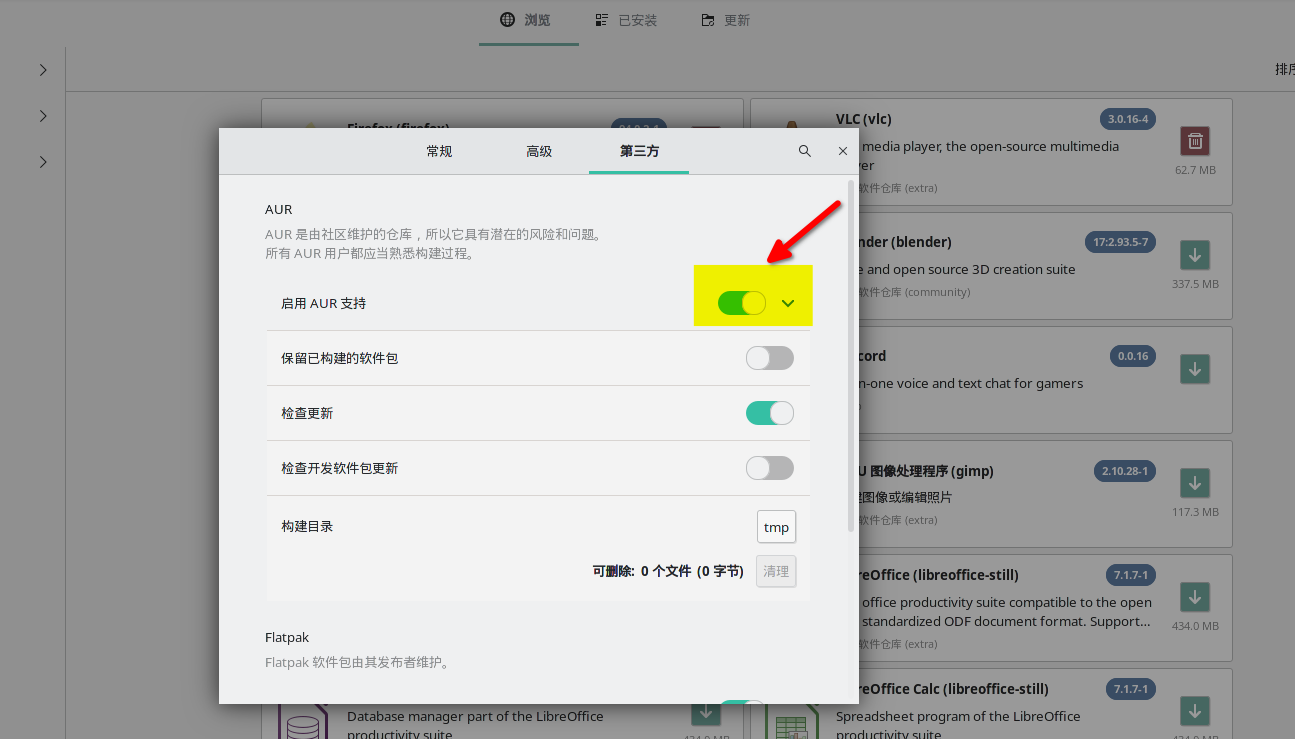
Task: Click the Database manager package description
Action: pos(475,725)
